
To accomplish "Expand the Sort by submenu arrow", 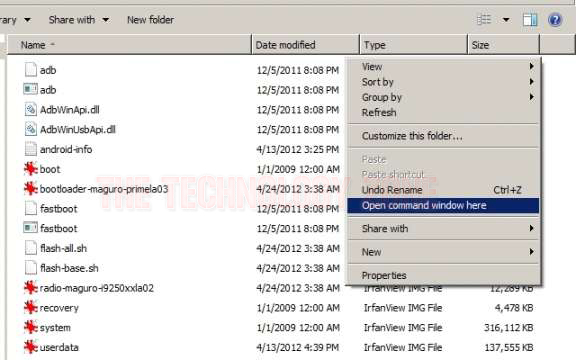I will click(x=531, y=82).
